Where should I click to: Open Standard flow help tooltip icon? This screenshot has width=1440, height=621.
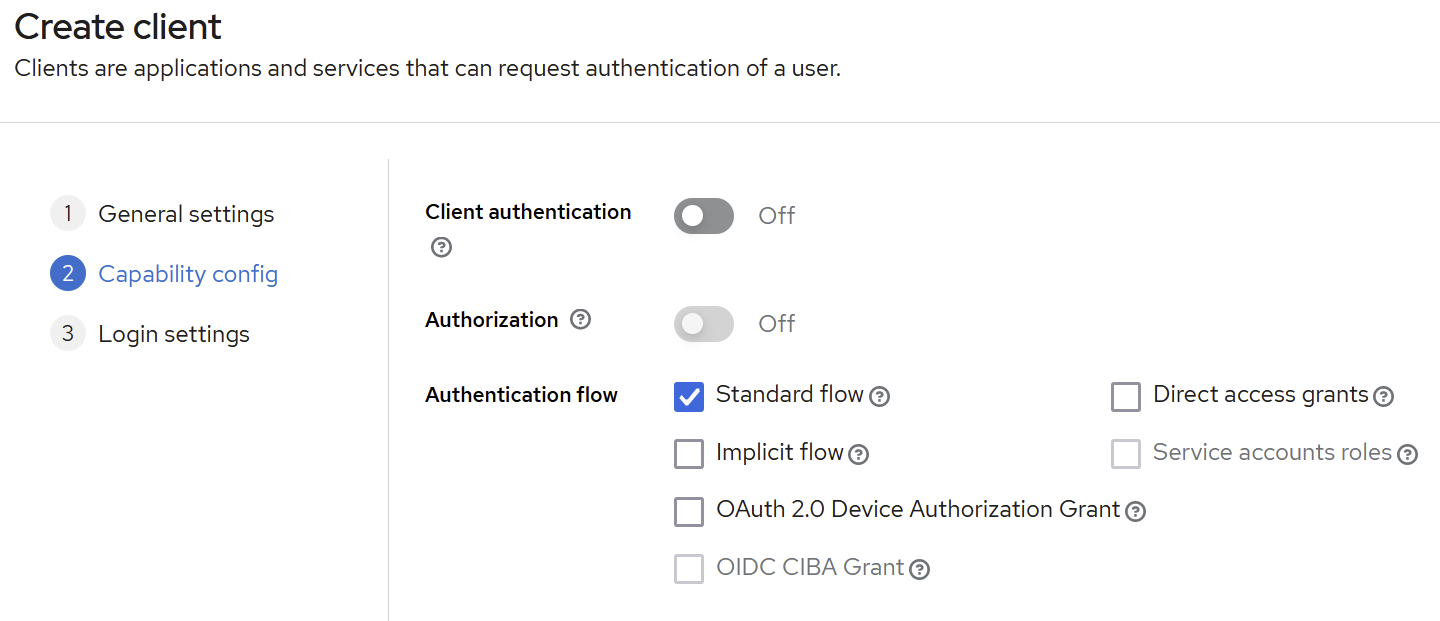click(x=880, y=397)
